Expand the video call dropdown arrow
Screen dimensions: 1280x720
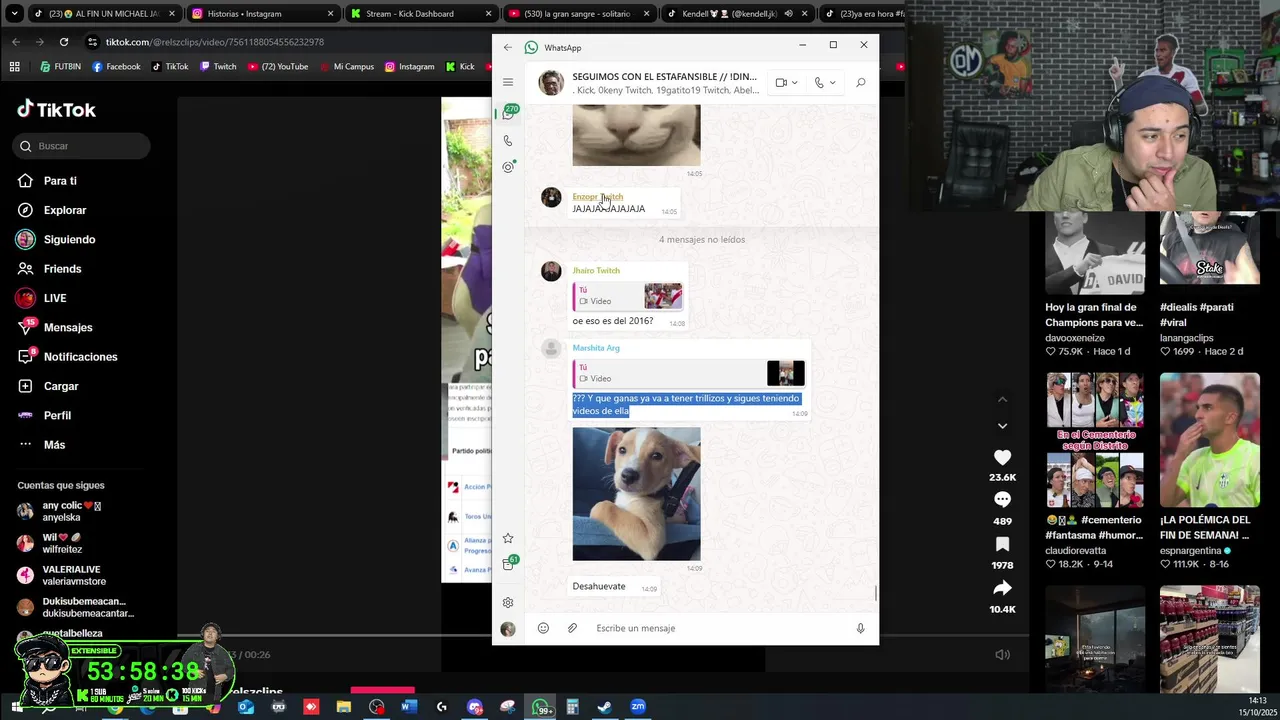point(795,83)
